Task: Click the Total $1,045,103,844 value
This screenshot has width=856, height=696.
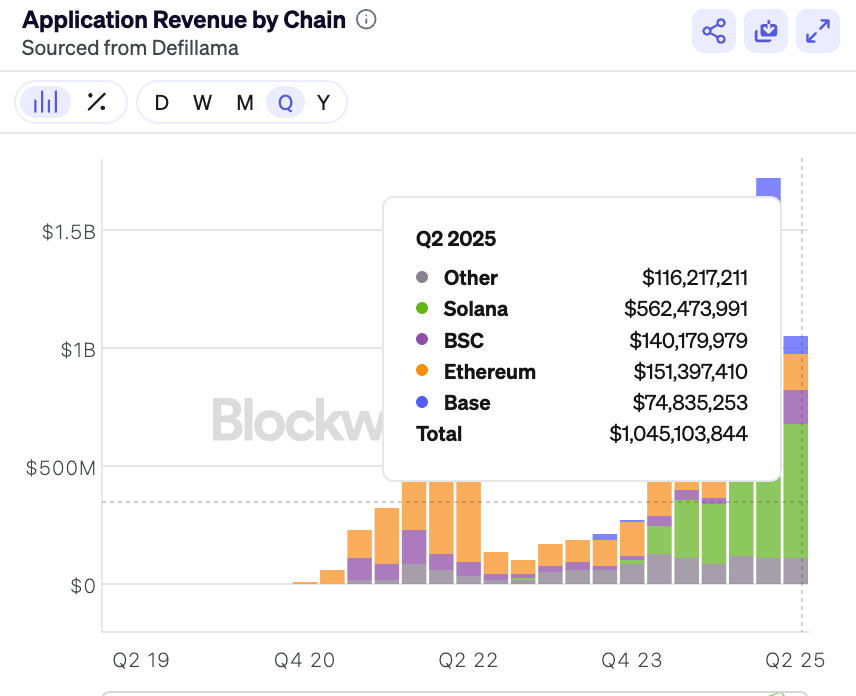Action: click(678, 434)
